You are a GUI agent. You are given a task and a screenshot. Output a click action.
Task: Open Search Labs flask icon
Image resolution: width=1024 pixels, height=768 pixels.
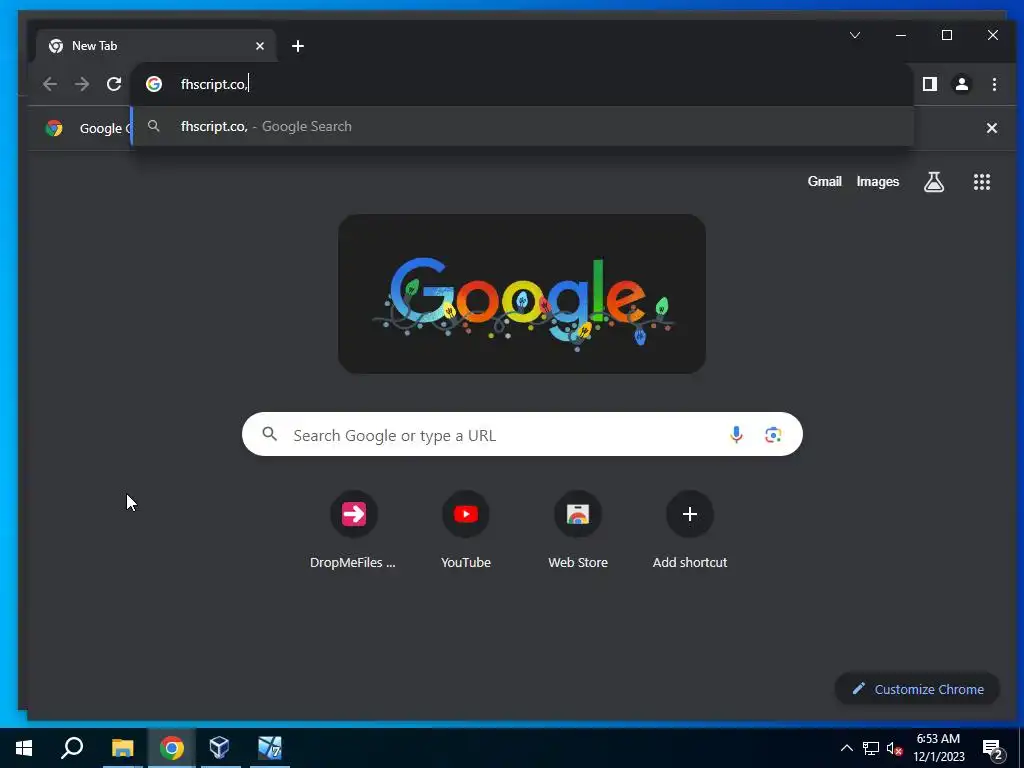pyautogui.click(x=934, y=182)
